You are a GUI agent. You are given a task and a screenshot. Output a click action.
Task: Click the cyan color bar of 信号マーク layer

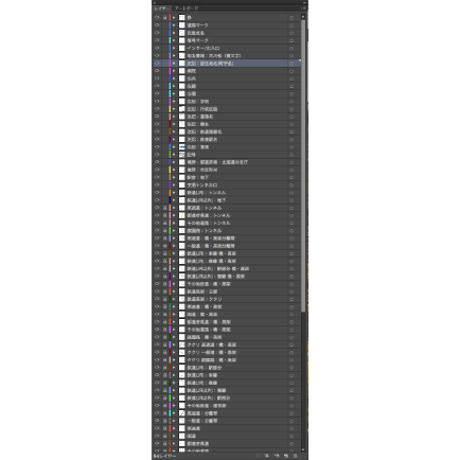click(170, 40)
